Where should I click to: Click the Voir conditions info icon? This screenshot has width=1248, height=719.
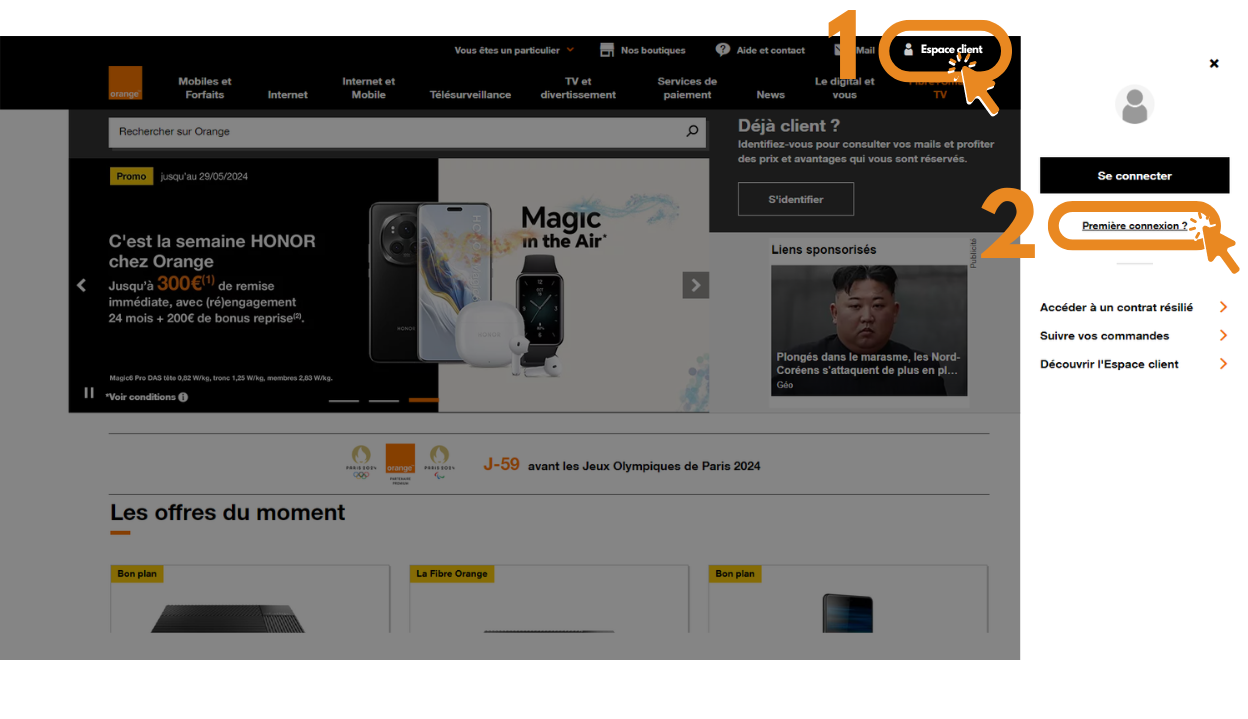point(183,397)
